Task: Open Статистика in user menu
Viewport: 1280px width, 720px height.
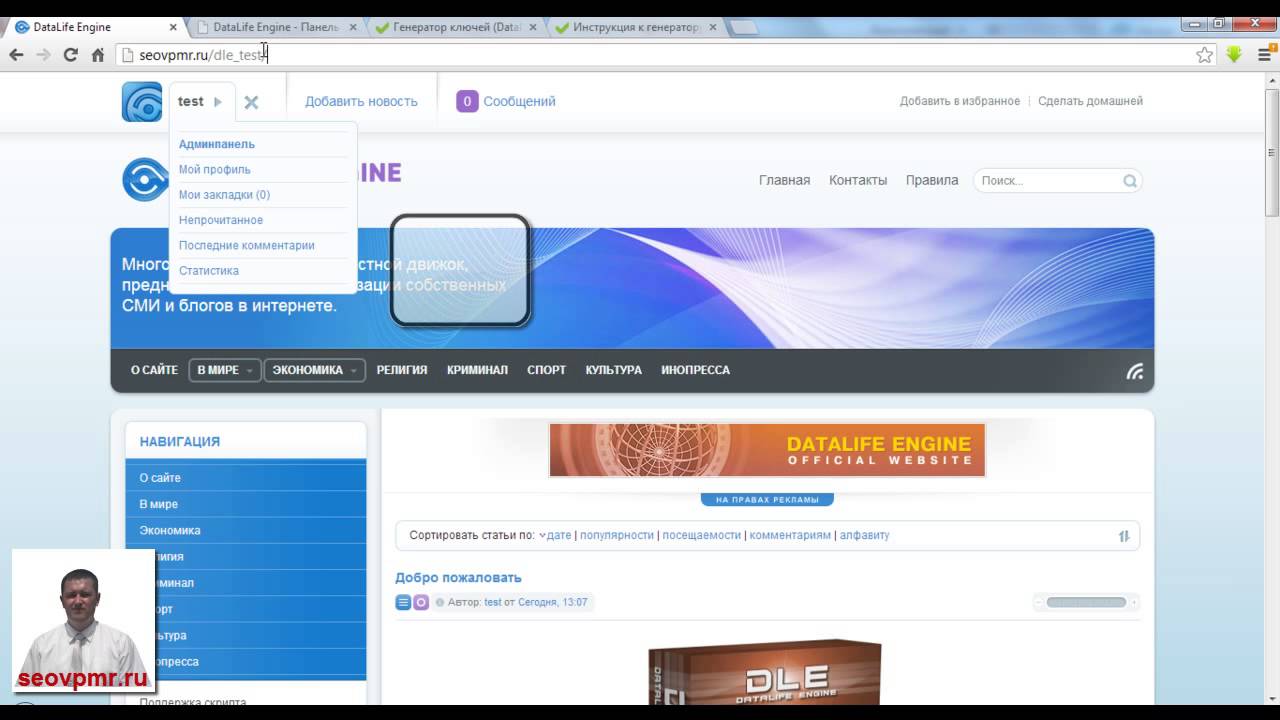Action: click(x=209, y=271)
